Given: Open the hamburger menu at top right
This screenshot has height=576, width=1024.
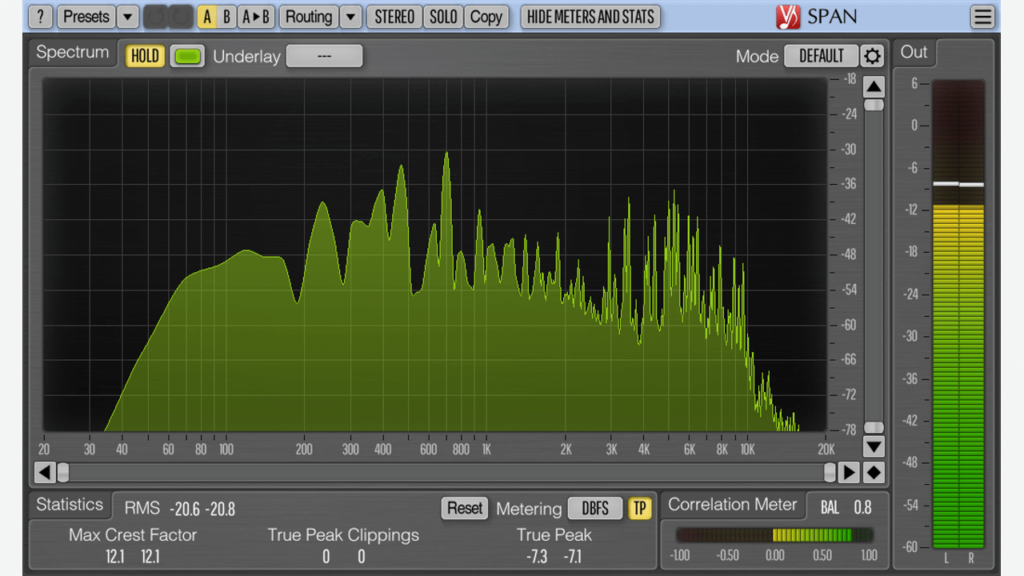Looking at the screenshot, I should [x=983, y=17].
